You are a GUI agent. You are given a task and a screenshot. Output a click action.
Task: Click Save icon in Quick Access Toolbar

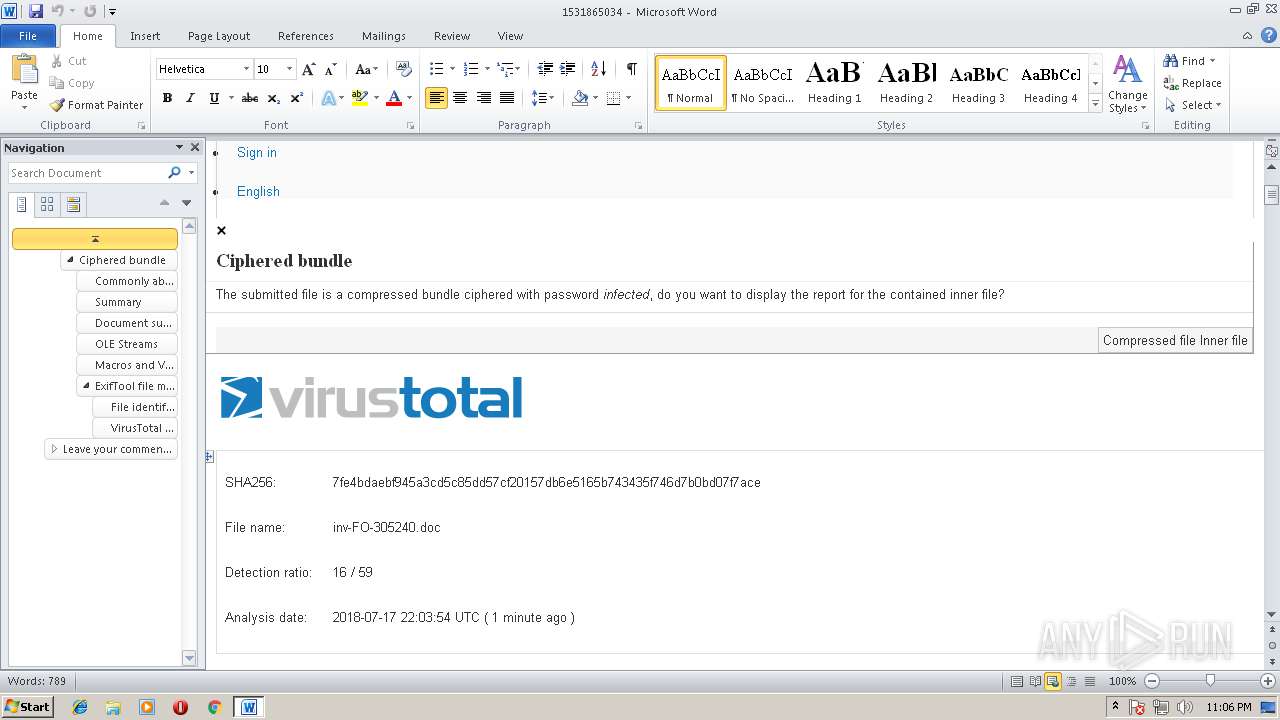[36, 11]
